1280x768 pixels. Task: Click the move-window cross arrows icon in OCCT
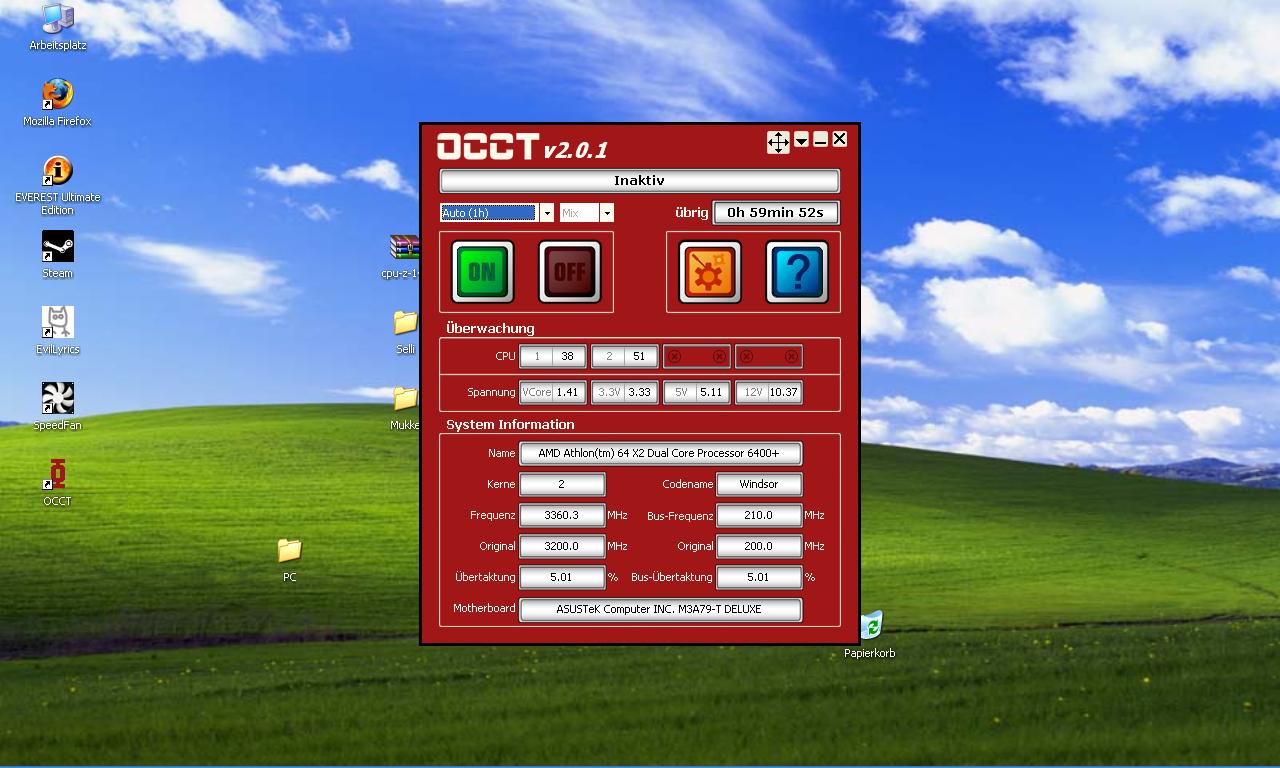(778, 142)
